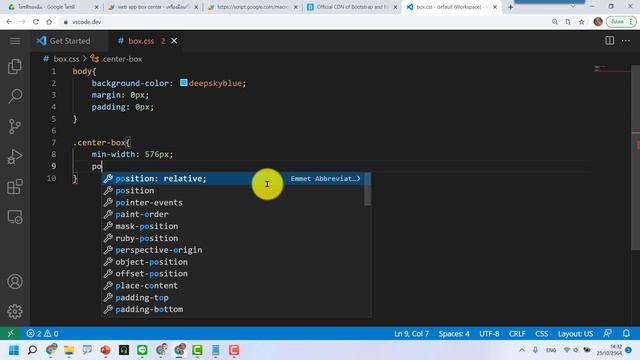Open the deepskyblue color swatch picker

184,83
